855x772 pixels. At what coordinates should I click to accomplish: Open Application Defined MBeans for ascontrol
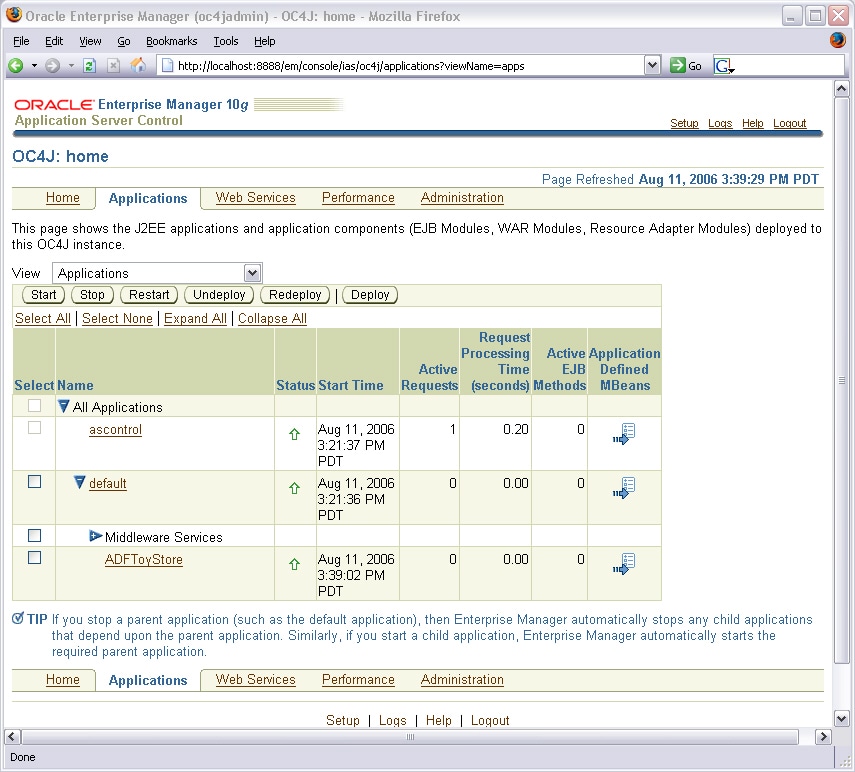click(624, 433)
